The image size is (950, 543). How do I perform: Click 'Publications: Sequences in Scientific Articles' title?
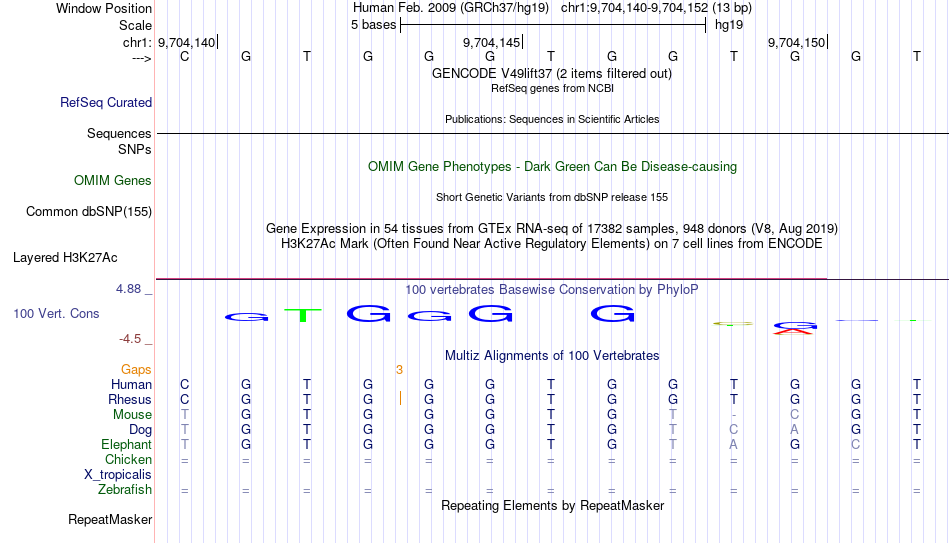(x=552, y=119)
